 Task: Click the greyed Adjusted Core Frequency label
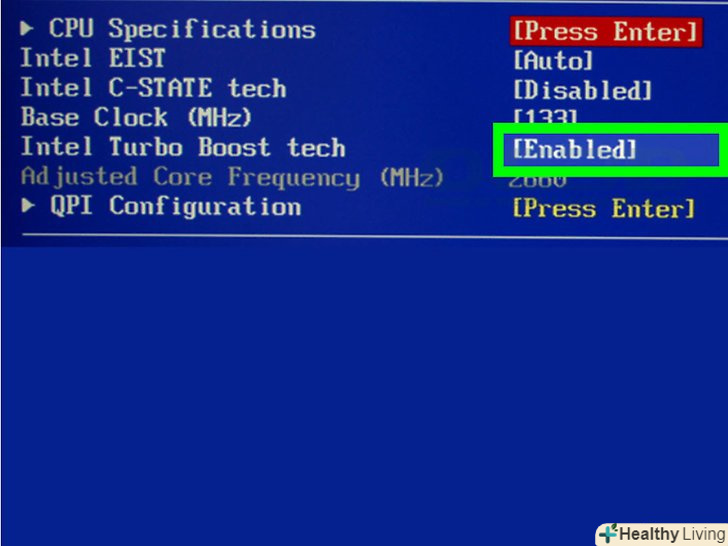tap(232, 177)
